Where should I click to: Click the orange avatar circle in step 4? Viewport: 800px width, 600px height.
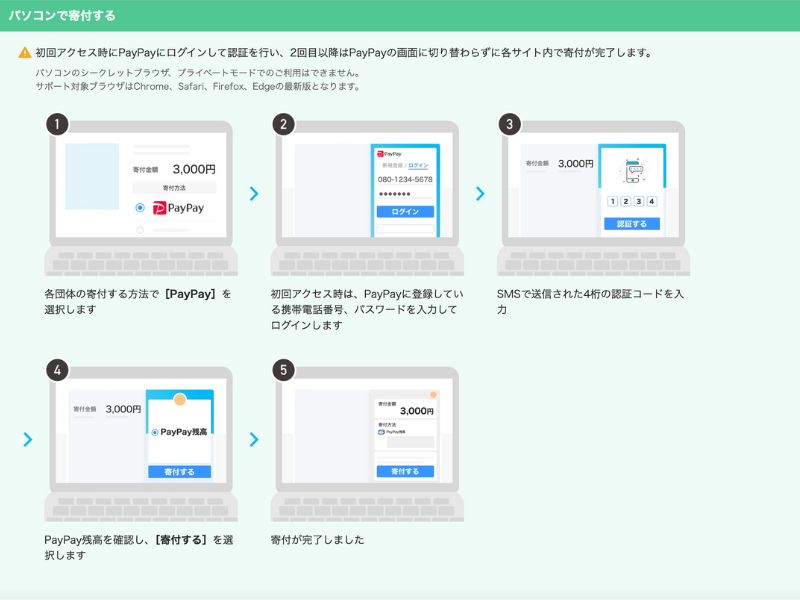click(x=180, y=399)
